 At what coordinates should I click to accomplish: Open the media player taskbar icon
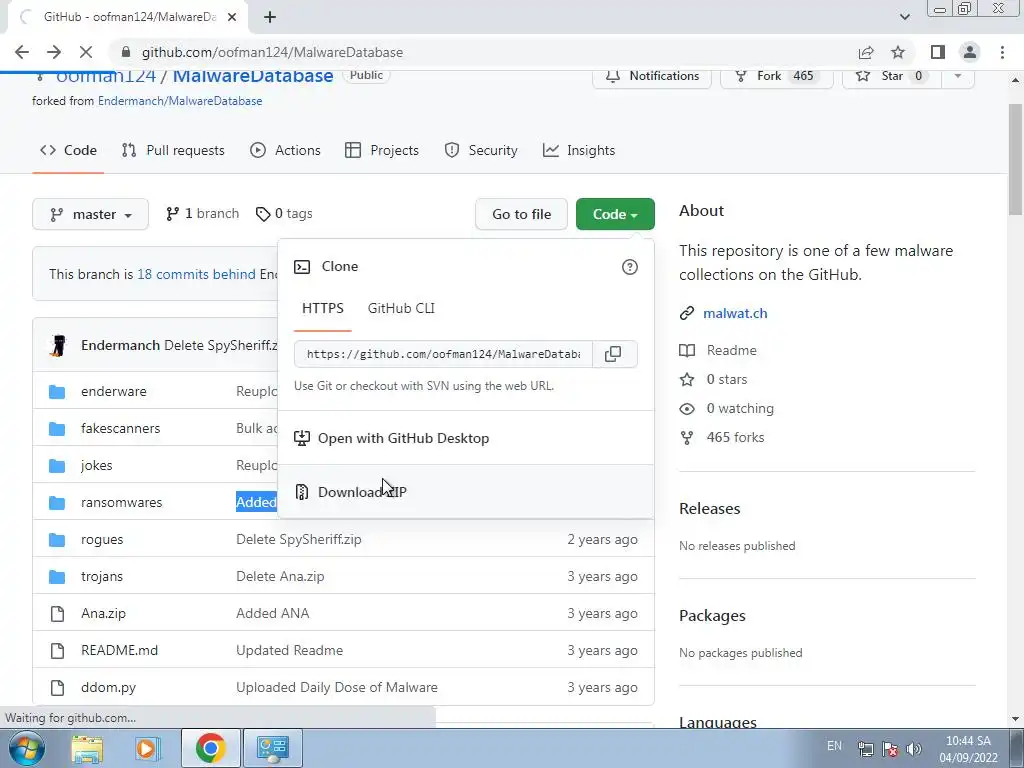click(x=148, y=748)
